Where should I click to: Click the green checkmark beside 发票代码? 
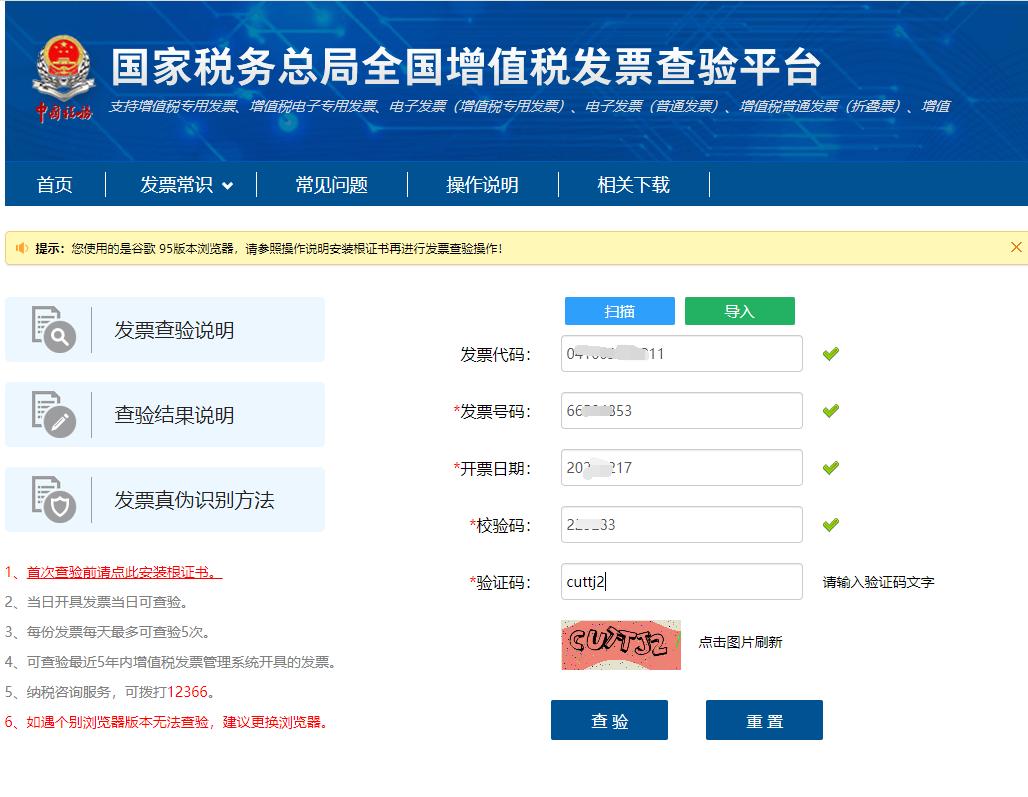tap(829, 354)
